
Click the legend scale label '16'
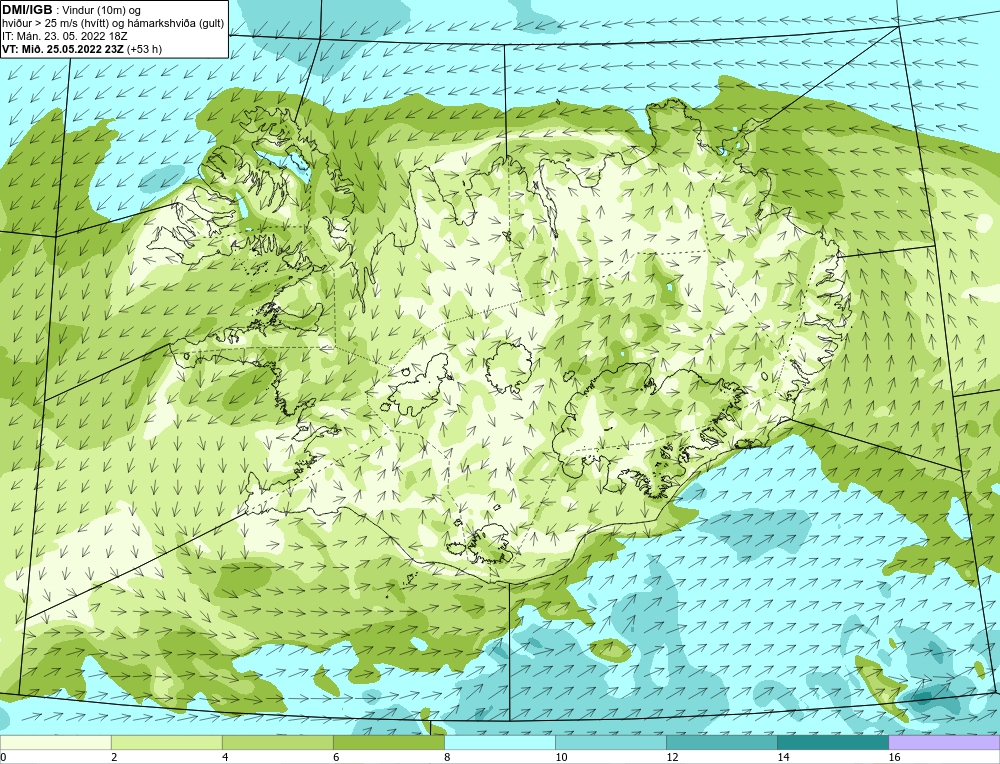click(x=894, y=757)
